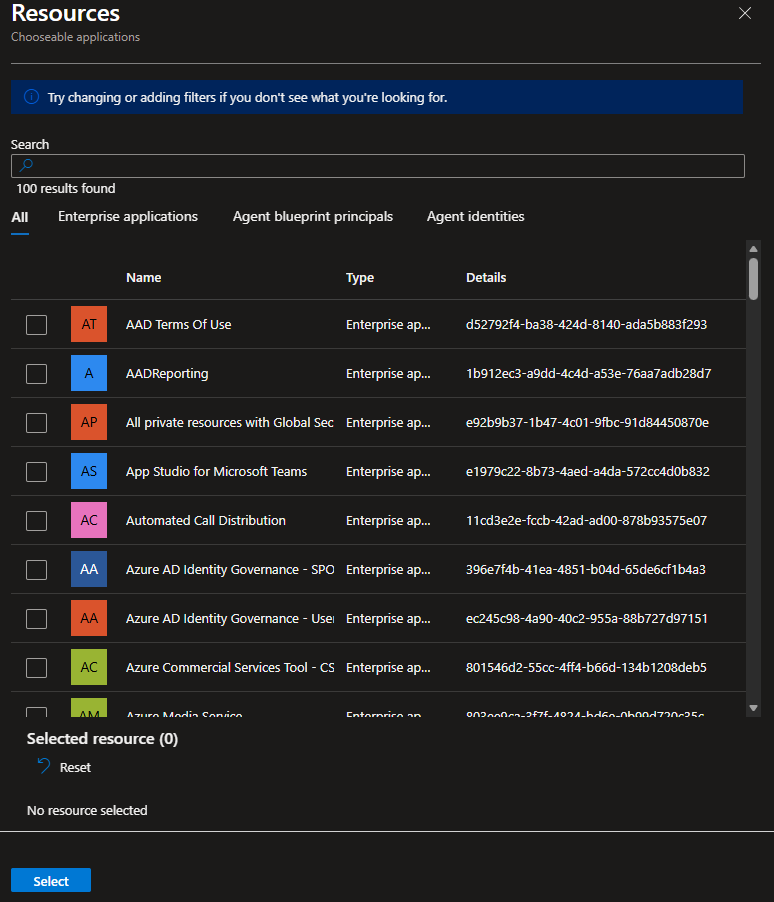The height and width of the screenshot is (902, 774).
Task: Click the Select button
Action: [51, 881]
